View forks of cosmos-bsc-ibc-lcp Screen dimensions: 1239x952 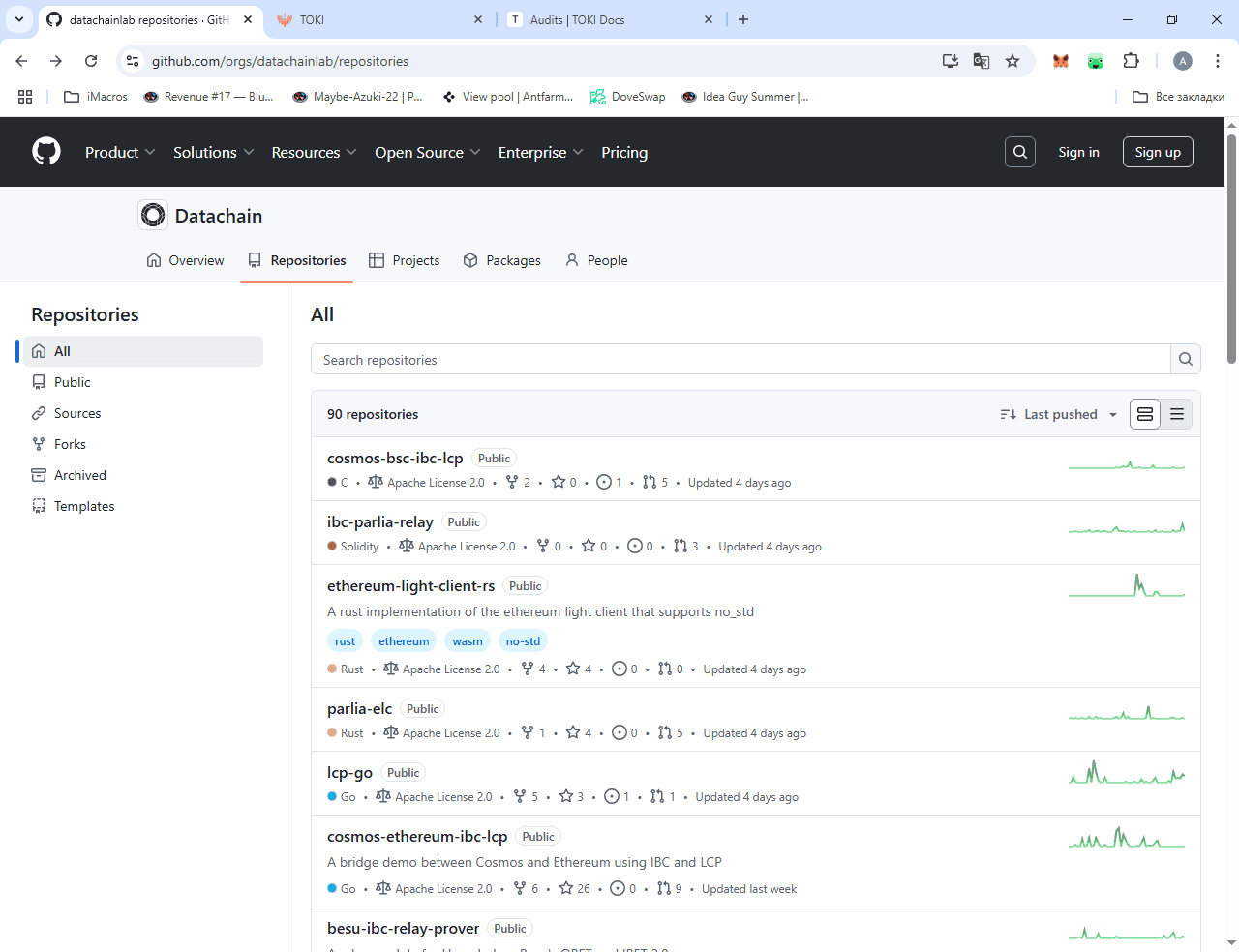[519, 482]
